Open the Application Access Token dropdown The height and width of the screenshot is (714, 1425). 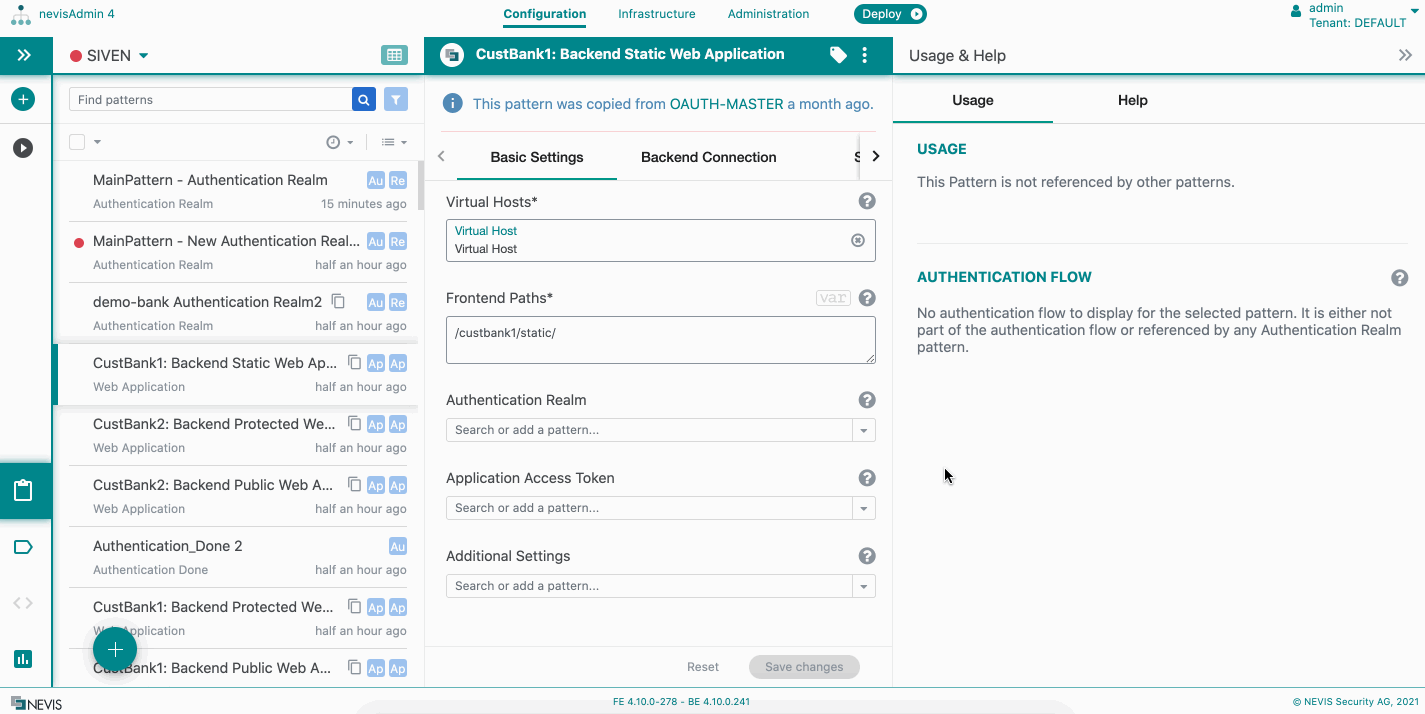864,508
